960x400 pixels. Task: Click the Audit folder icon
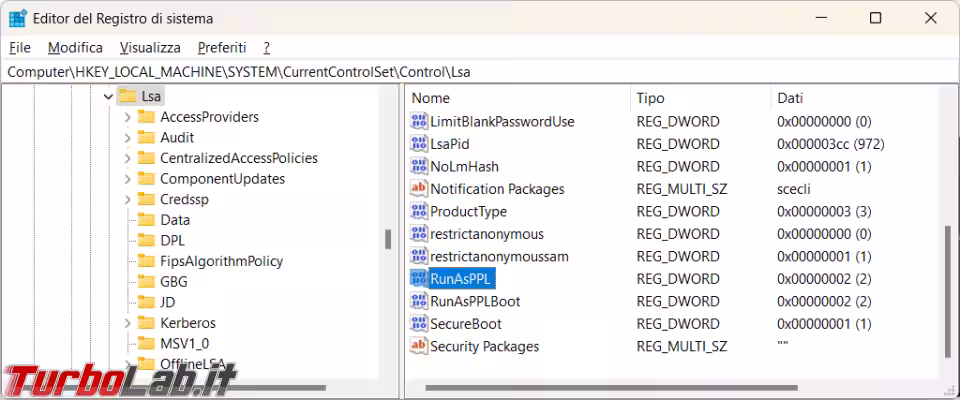tap(146, 137)
